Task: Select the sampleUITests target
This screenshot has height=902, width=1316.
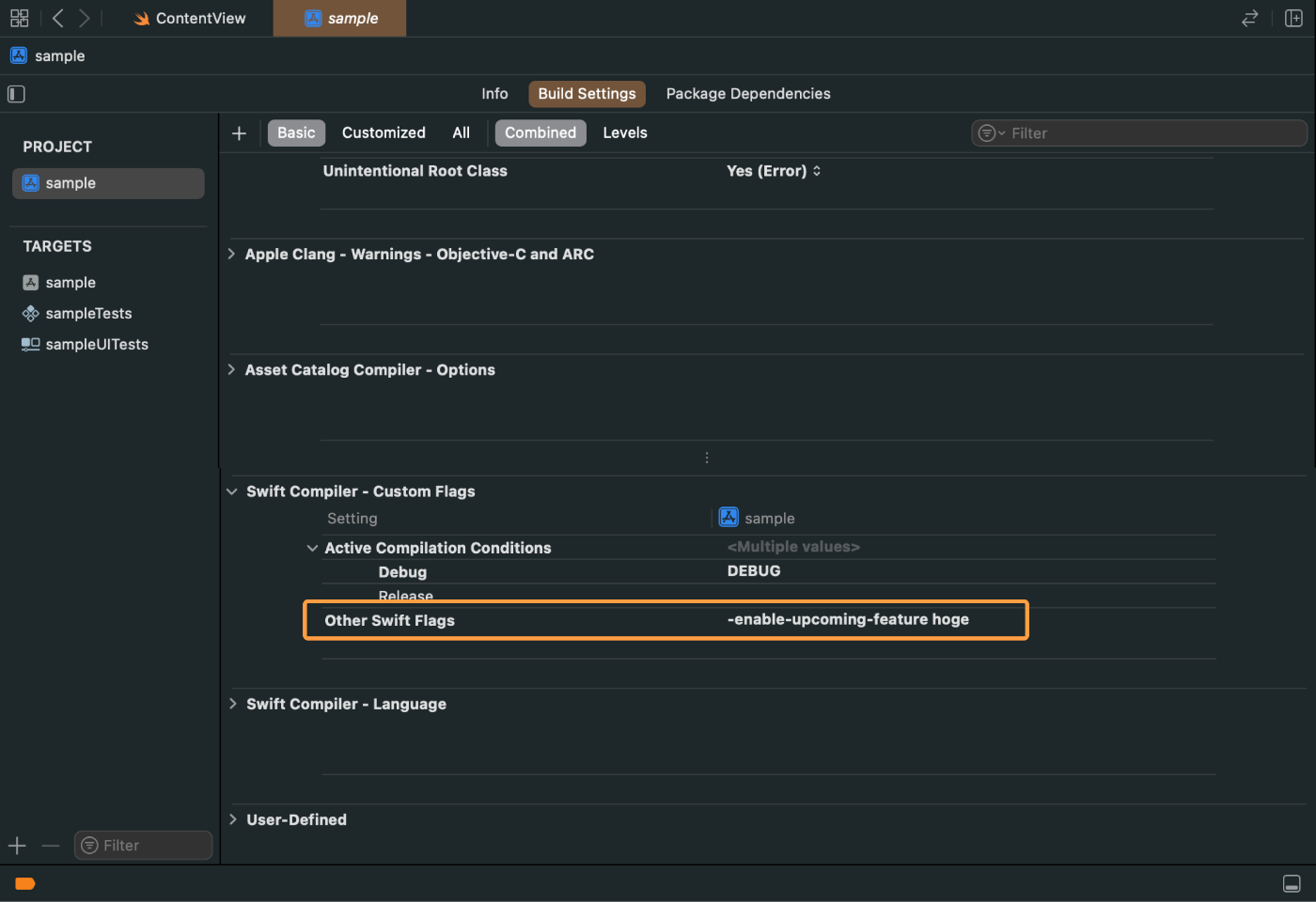Action: tap(97, 344)
